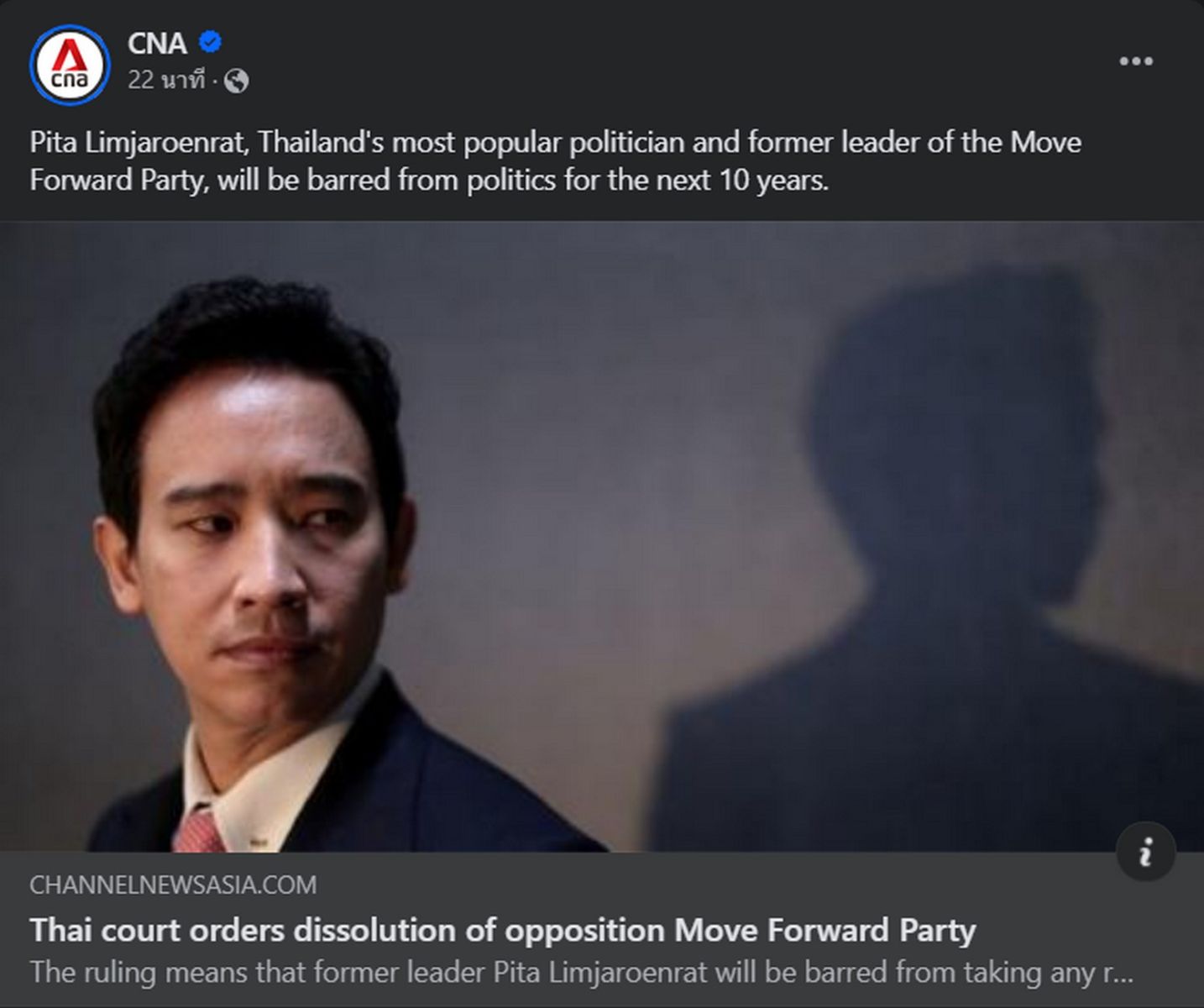The image size is (1204, 1008).
Task: Click the blue verified badge beside CNA
Action: point(210,41)
